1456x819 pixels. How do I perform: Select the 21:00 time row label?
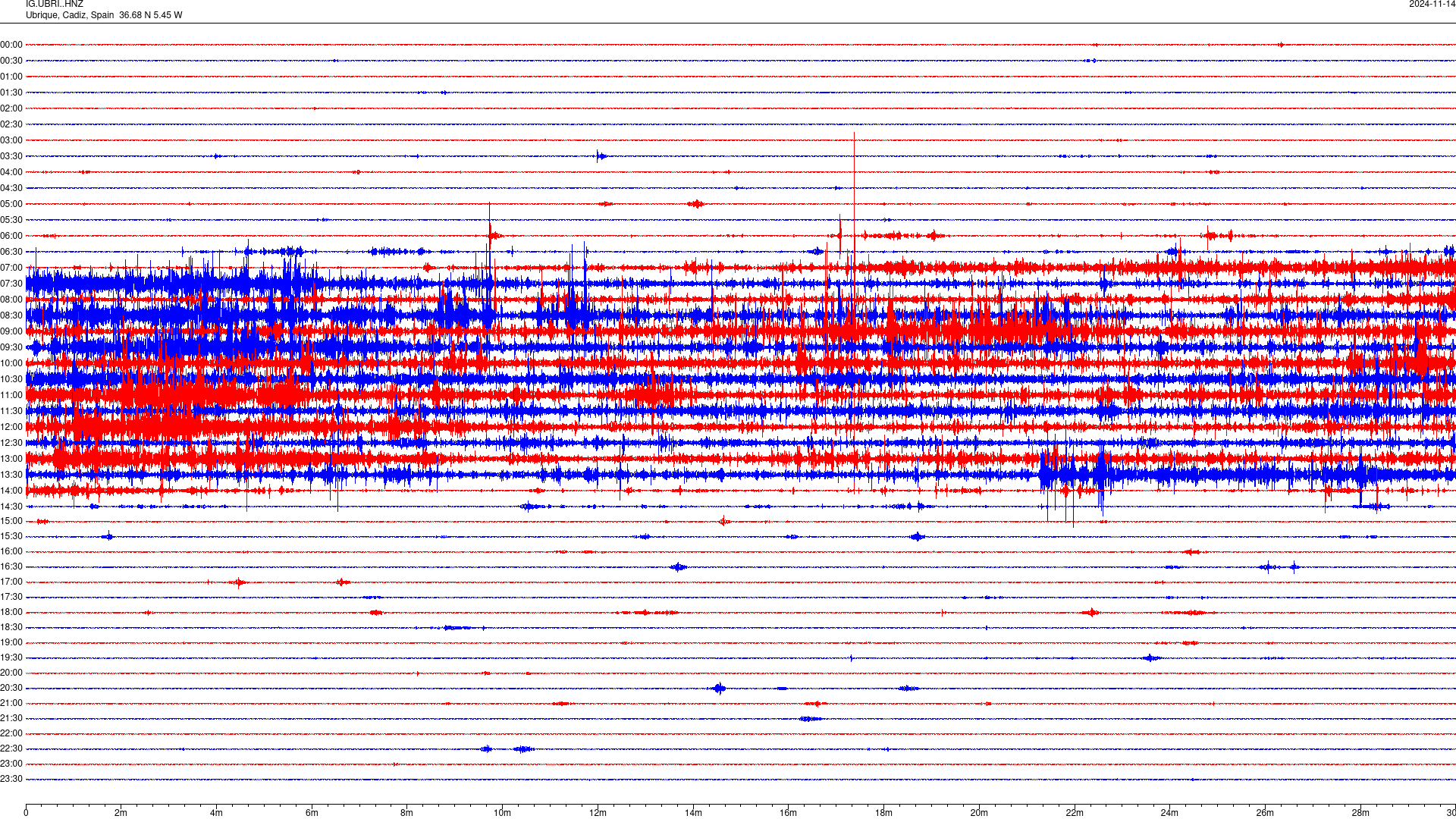tap(11, 703)
